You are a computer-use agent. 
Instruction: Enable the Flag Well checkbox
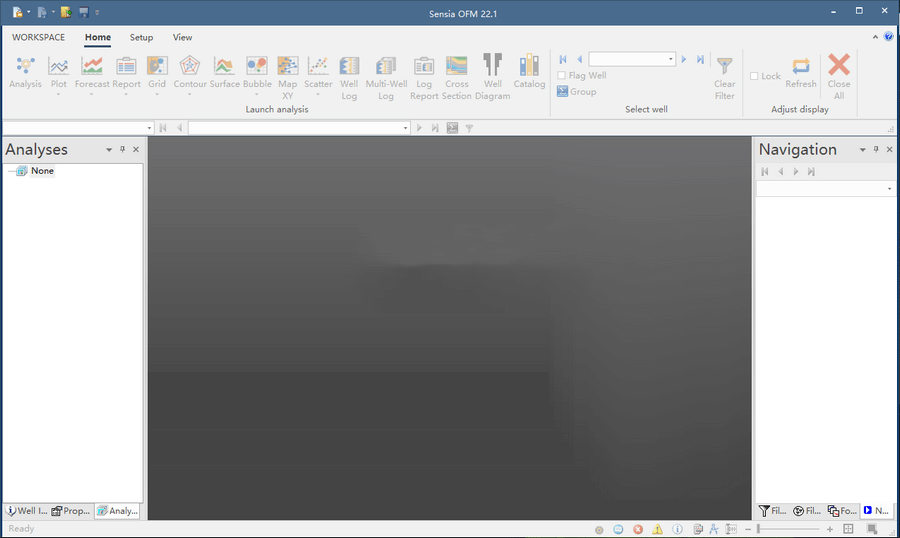click(562, 76)
